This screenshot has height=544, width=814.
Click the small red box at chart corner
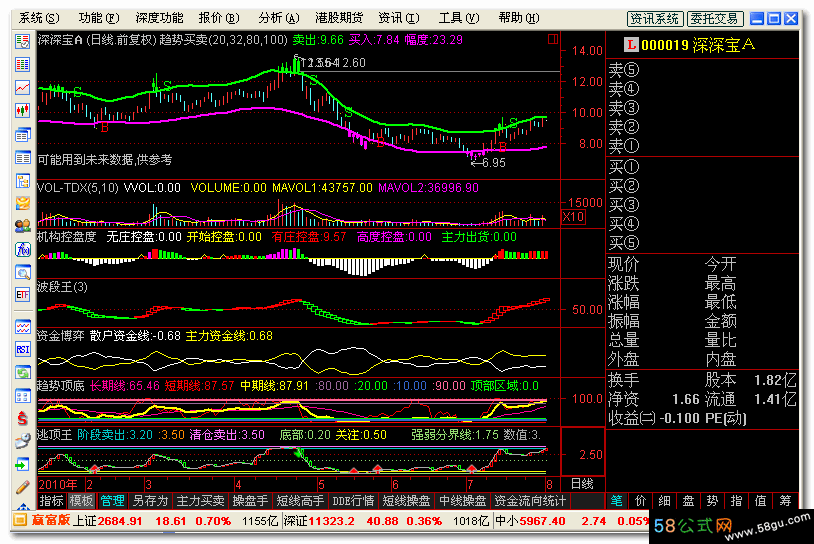[552, 39]
